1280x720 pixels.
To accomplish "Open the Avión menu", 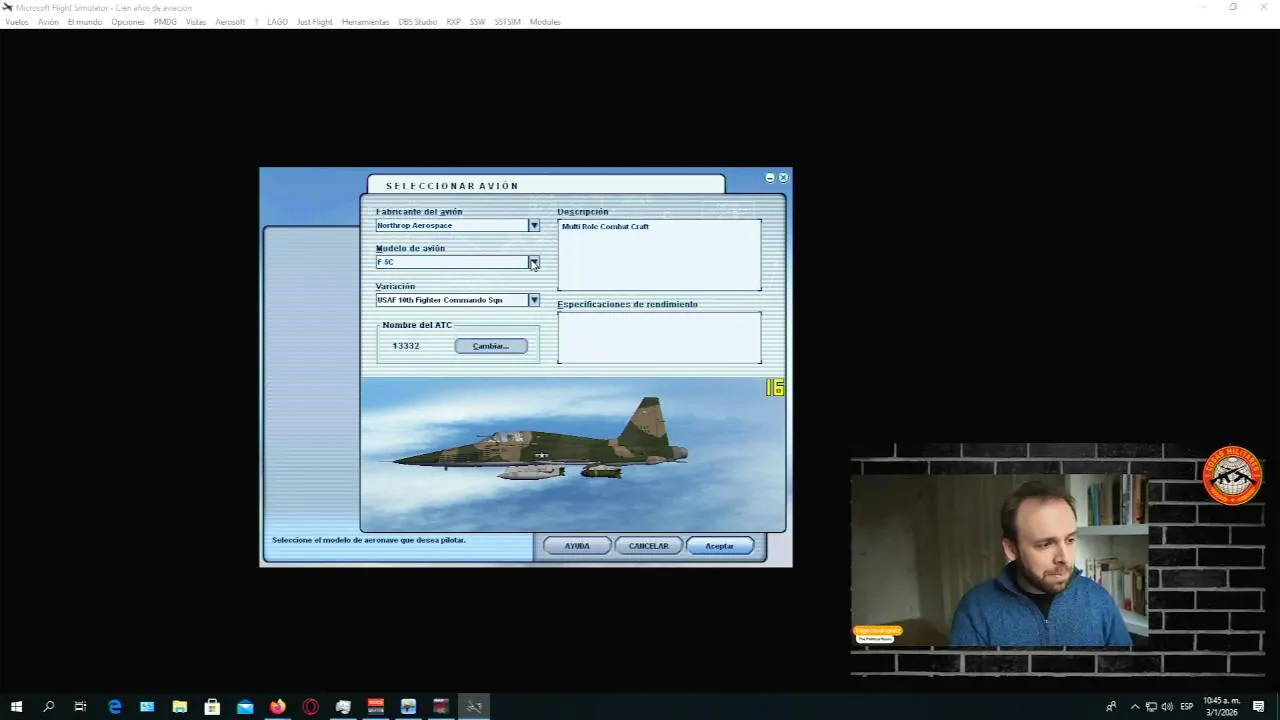I will (x=49, y=22).
